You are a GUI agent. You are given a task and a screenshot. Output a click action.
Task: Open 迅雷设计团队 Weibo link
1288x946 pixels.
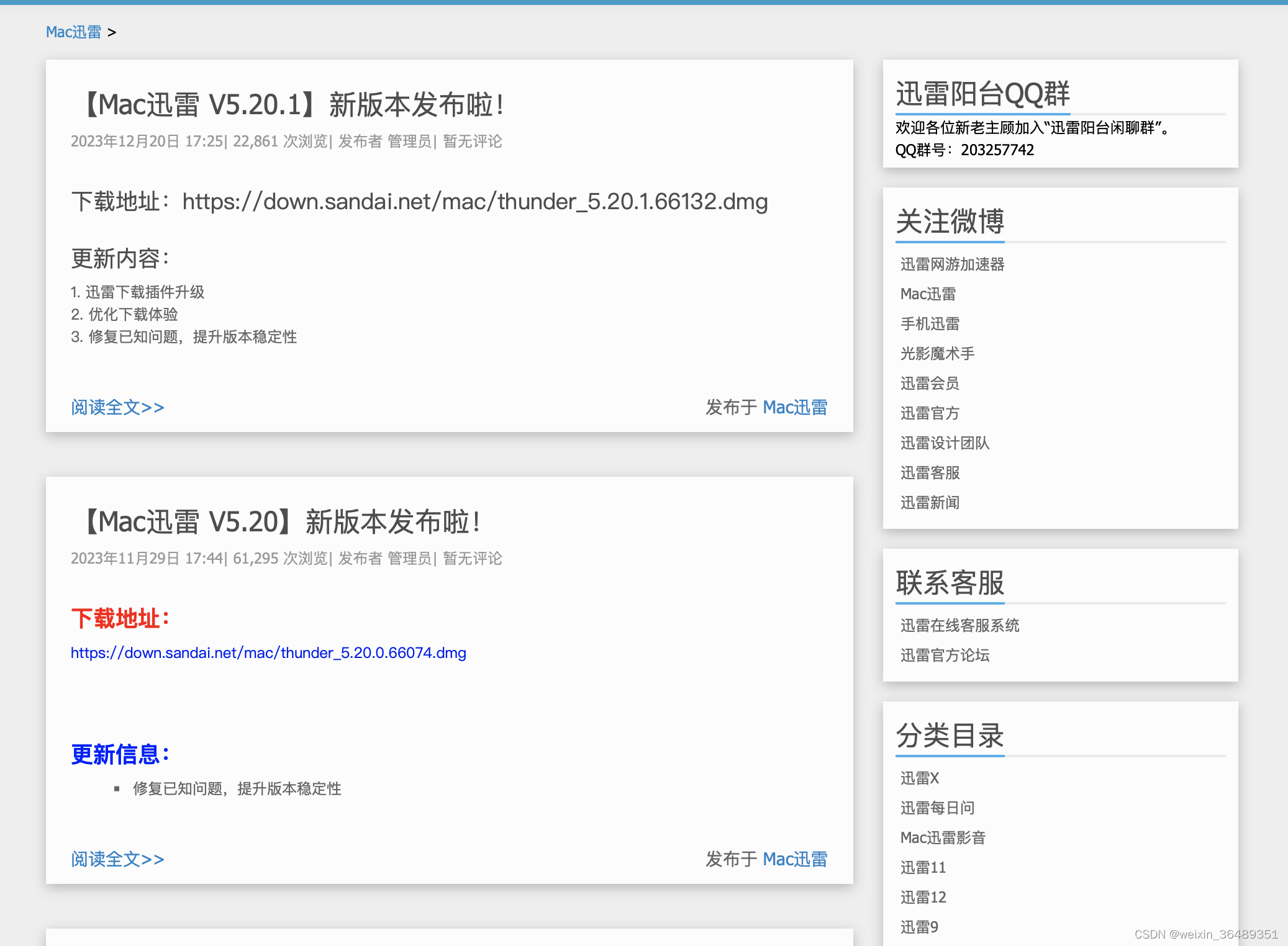pos(945,443)
